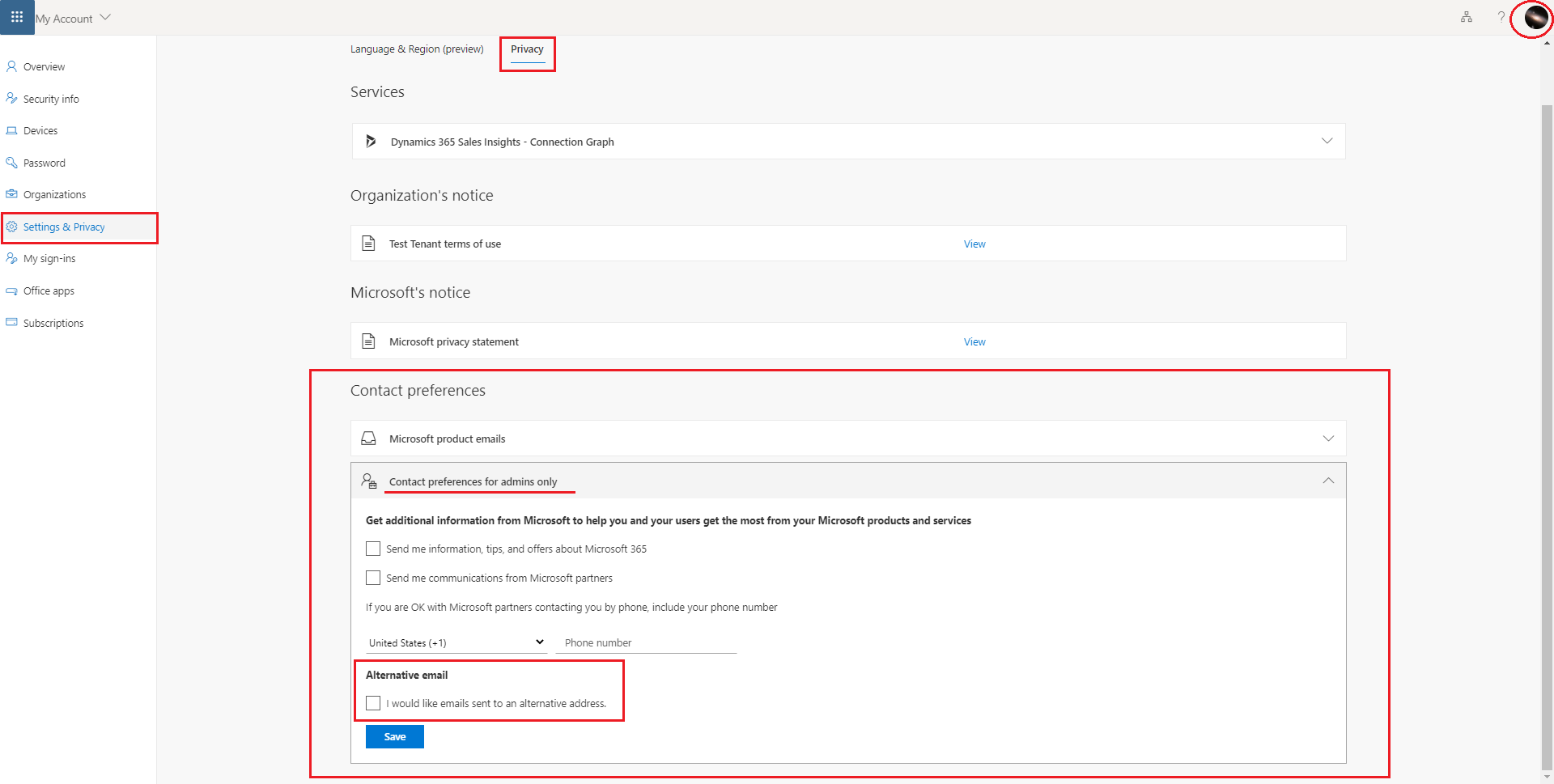Expand the Dynamics 365 Sales Insights row
Screen dimensions: 1554x784
point(1327,141)
